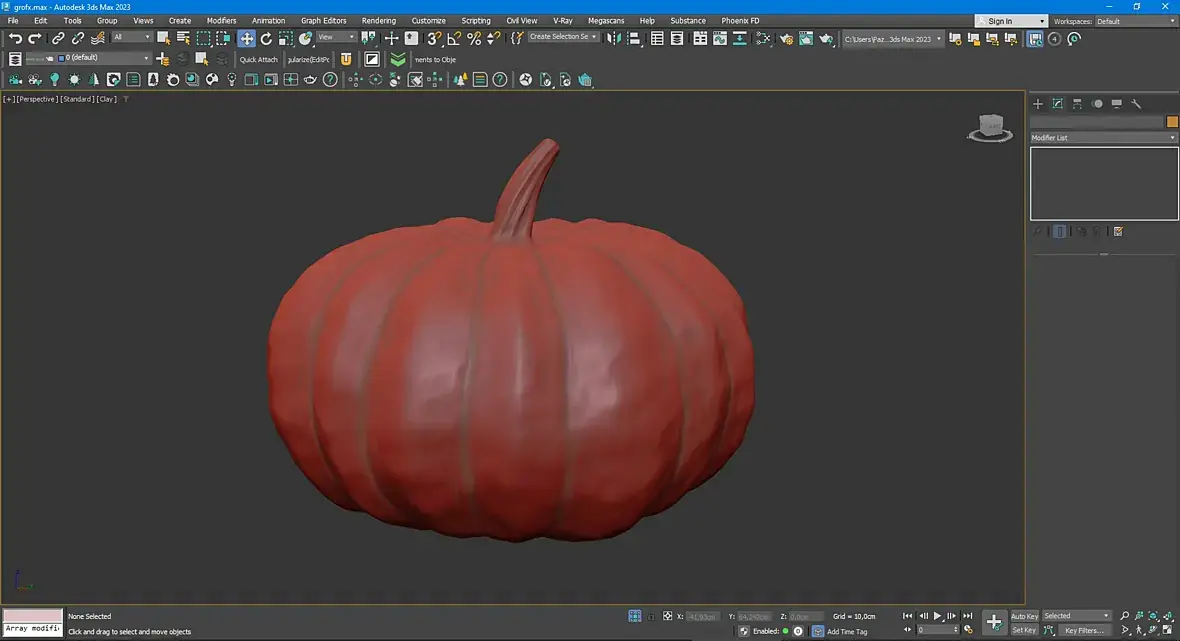Expand the Modifier List dropdown

(1103, 137)
